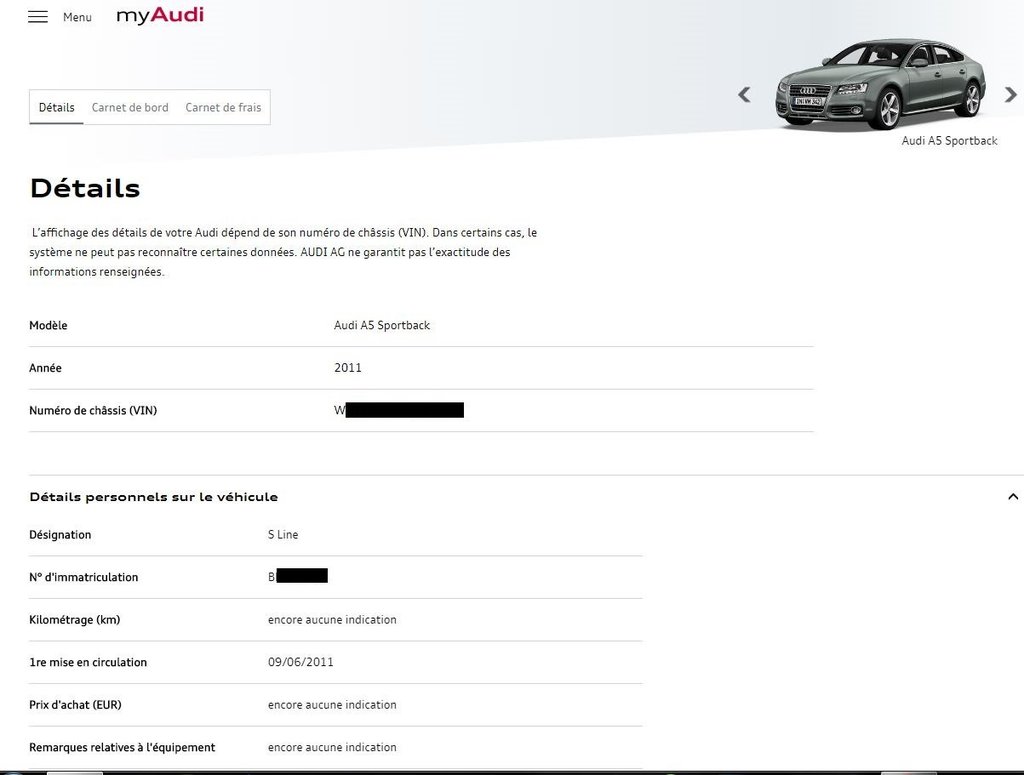This screenshot has width=1024, height=775.
Task: Click the Année value 2011
Action: (348, 368)
